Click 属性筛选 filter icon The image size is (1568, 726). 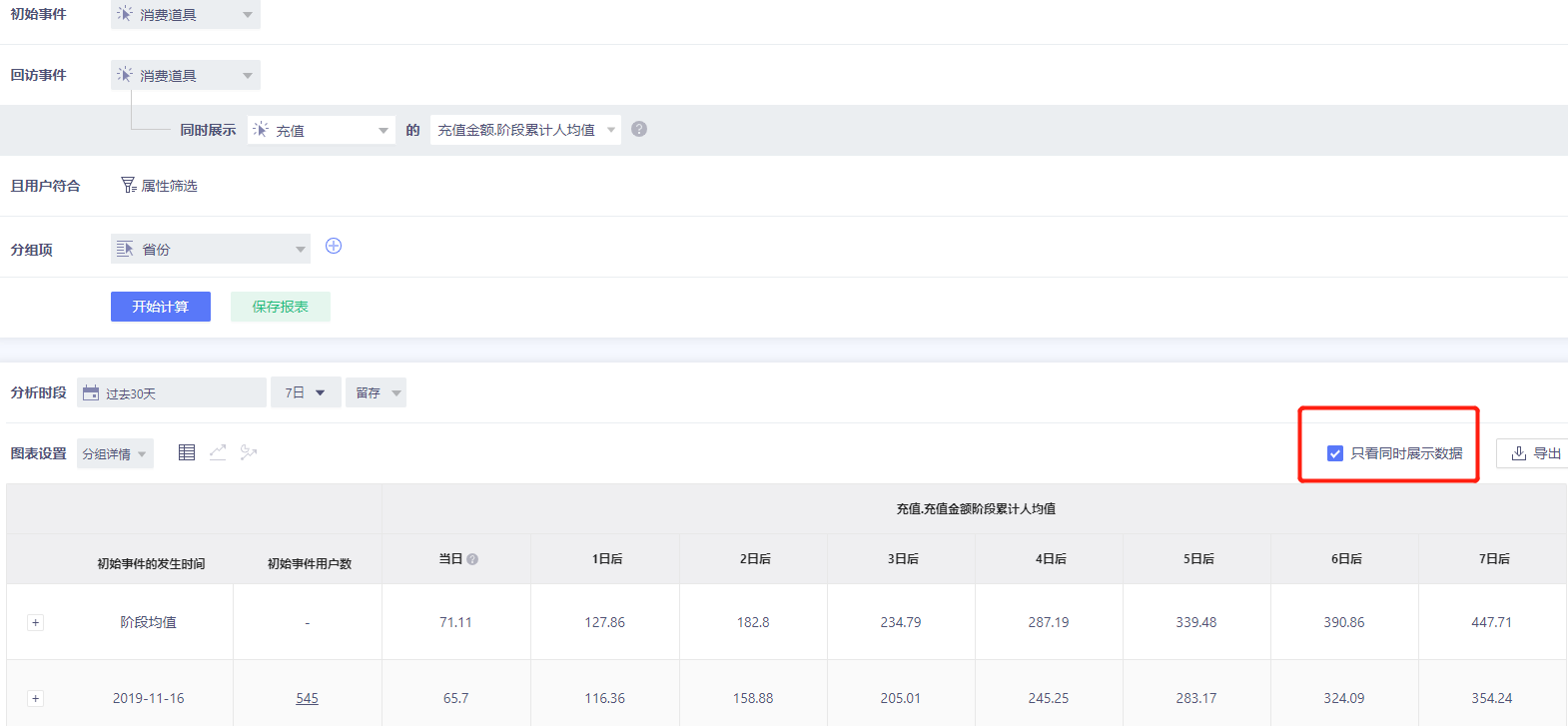tap(129, 185)
